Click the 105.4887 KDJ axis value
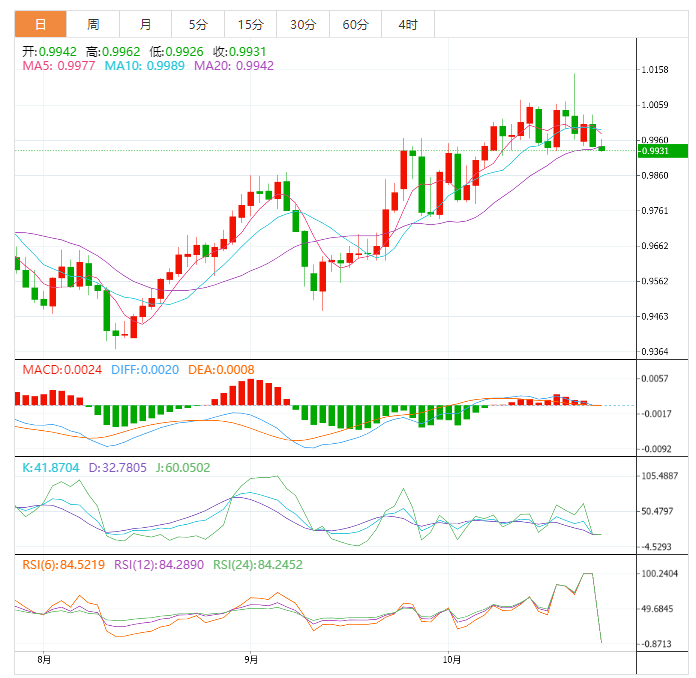Image resolution: width=696 pixels, height=678 pixels. 660,476
